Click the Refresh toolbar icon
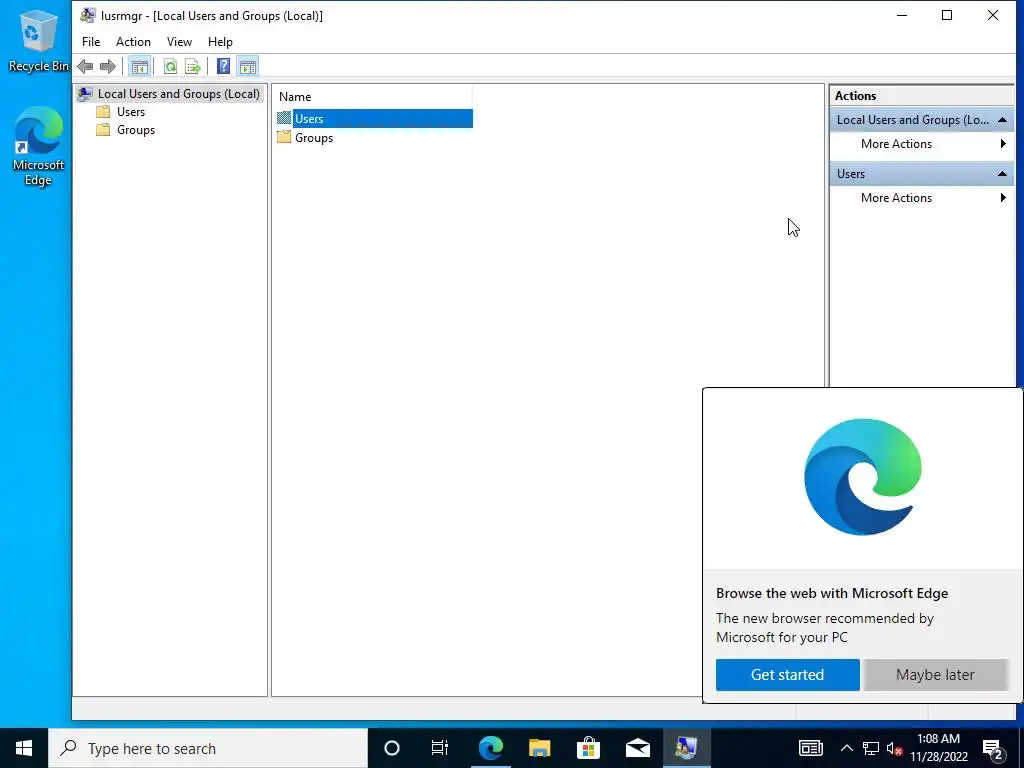This screenshot has height=768, width=1024. [170, 66]
